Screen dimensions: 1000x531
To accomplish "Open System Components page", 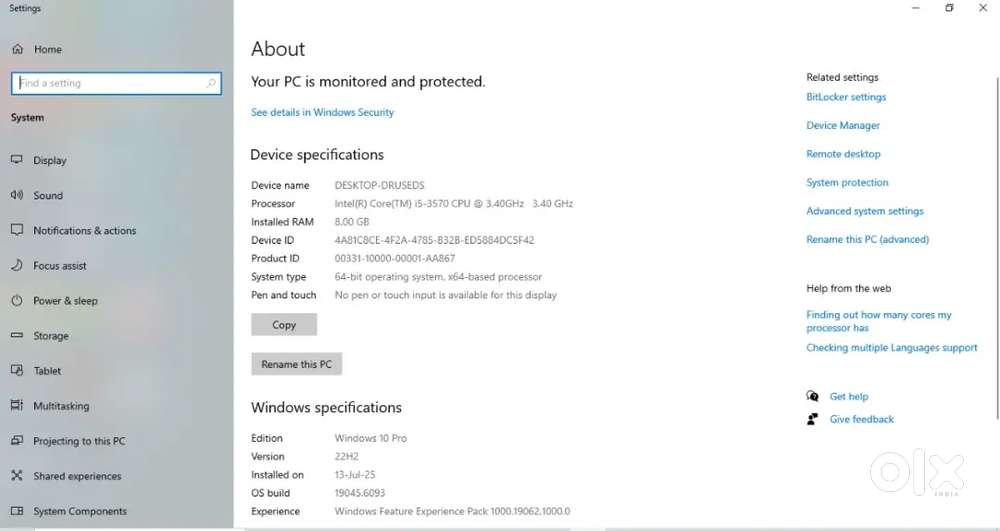I will click(x=80, y=511).
